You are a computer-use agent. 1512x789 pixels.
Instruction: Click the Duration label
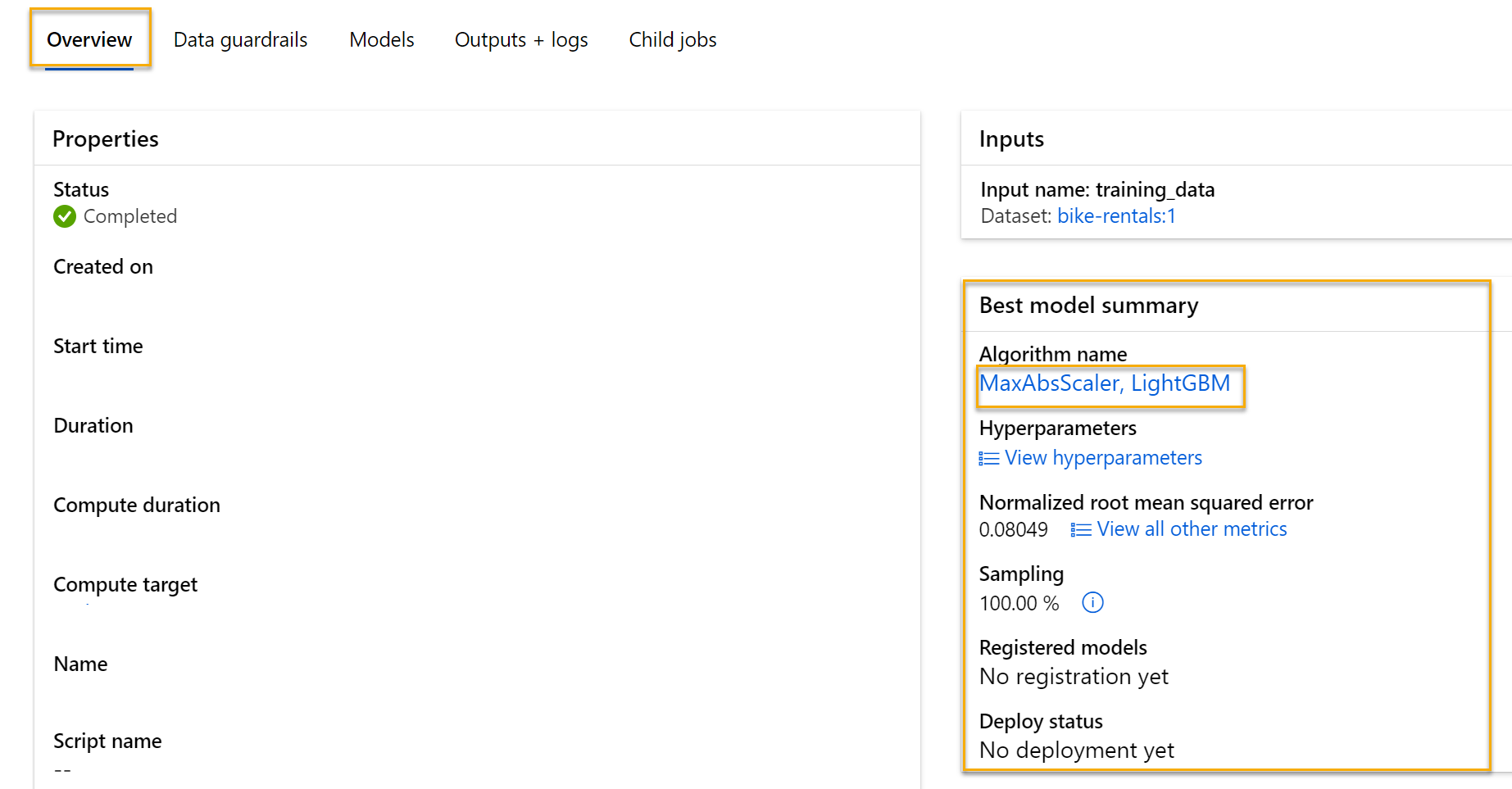click(93, 426)
